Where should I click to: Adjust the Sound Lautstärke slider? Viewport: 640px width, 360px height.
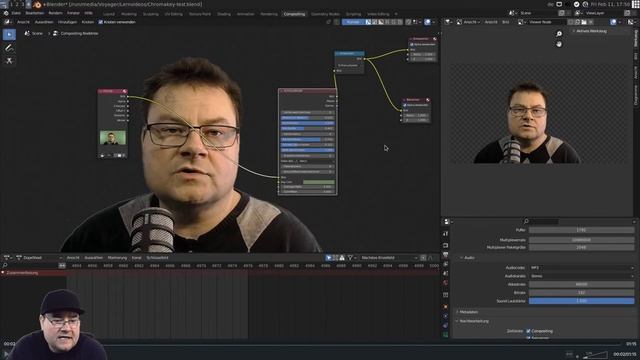[582, 301]
